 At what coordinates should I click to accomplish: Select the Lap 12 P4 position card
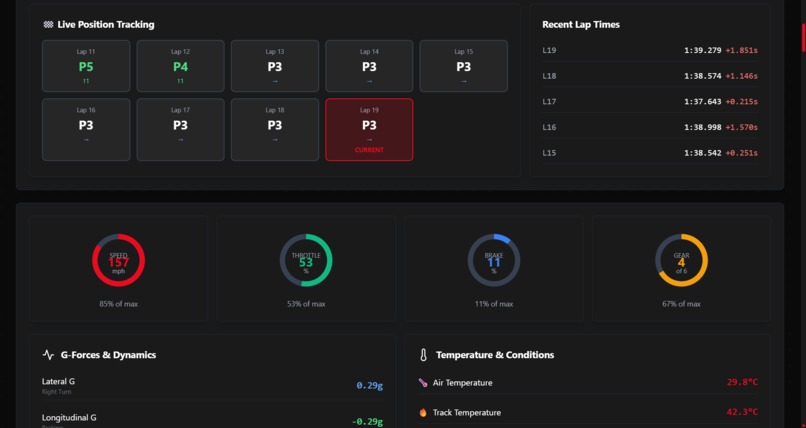click(x=180, y=66)
